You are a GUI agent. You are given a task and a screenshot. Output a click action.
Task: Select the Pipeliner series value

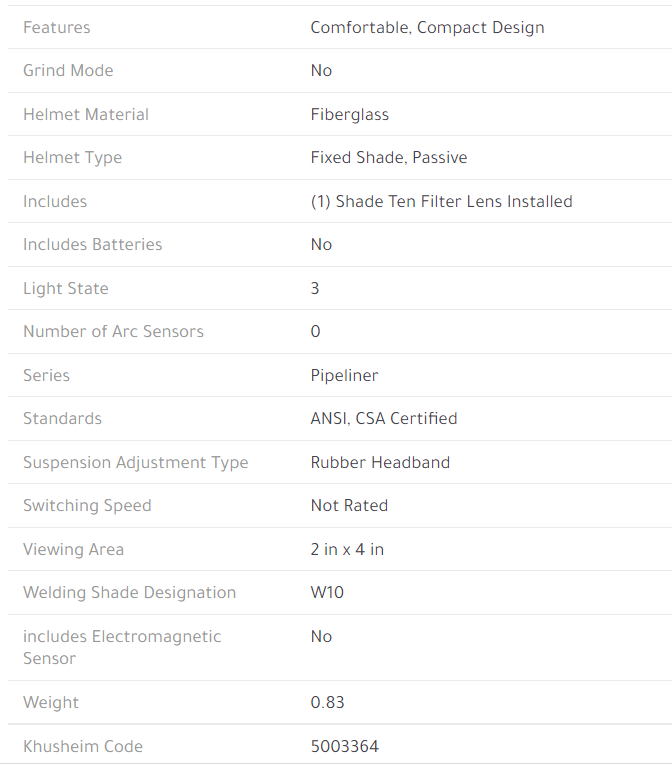344,376
